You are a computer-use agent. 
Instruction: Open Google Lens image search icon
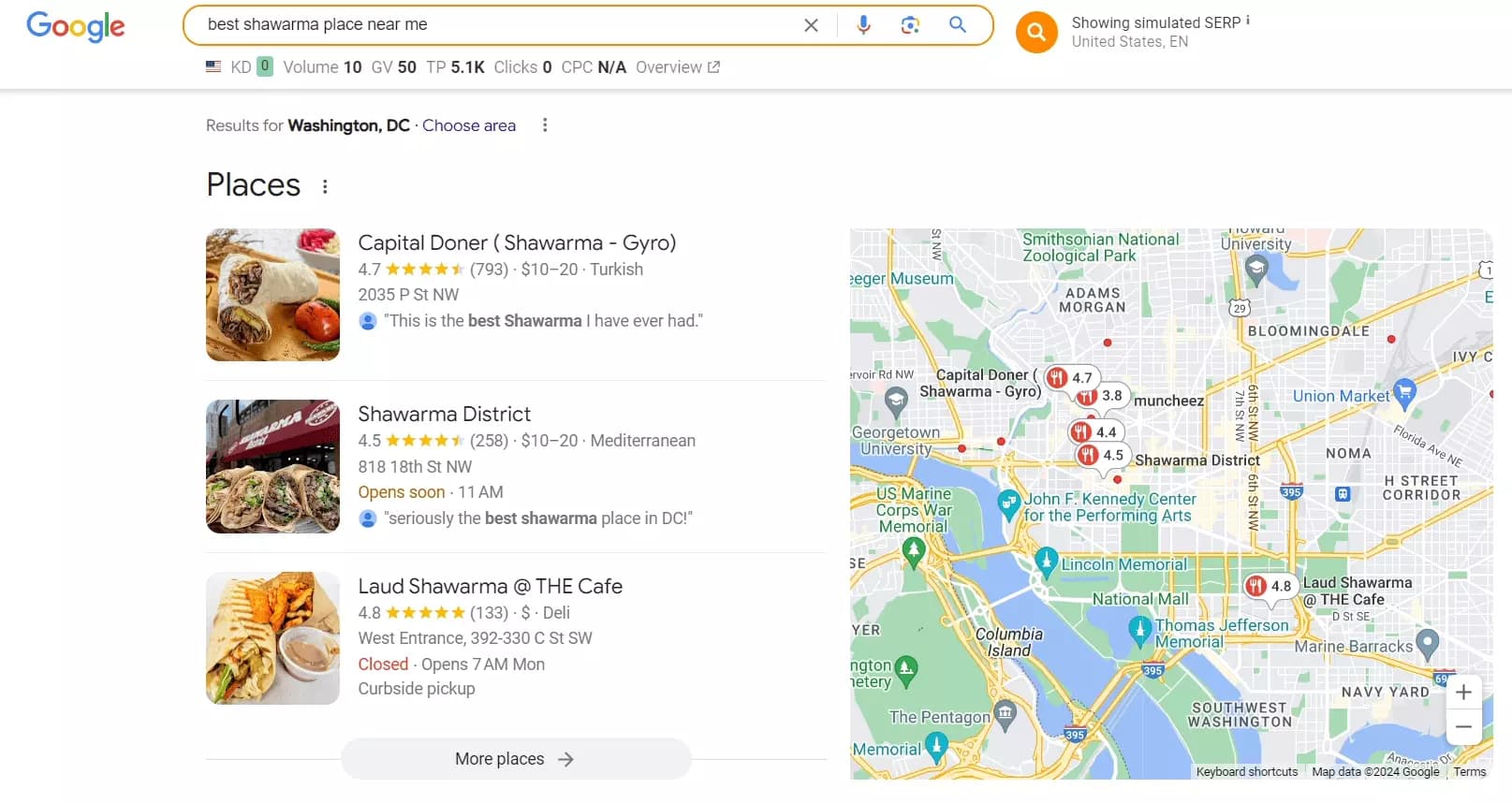tap(910, 25)
